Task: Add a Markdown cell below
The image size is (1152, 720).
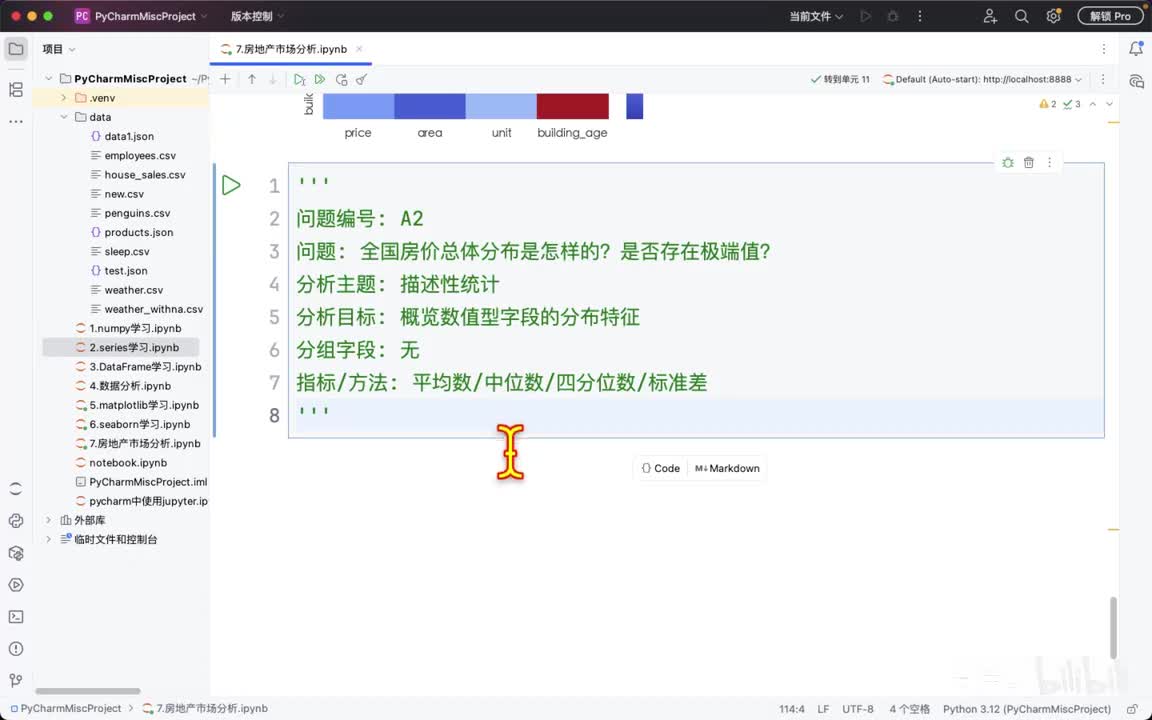Action: coord(727,468)
